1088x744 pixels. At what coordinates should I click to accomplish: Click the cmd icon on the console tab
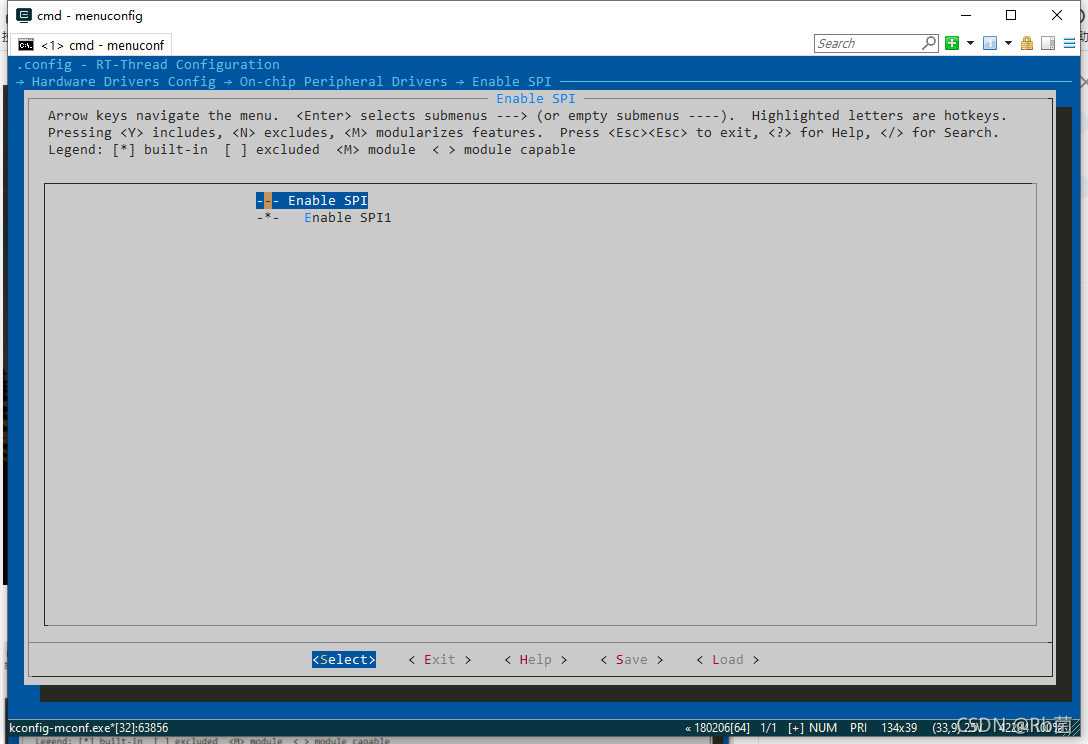pos(25,44)
